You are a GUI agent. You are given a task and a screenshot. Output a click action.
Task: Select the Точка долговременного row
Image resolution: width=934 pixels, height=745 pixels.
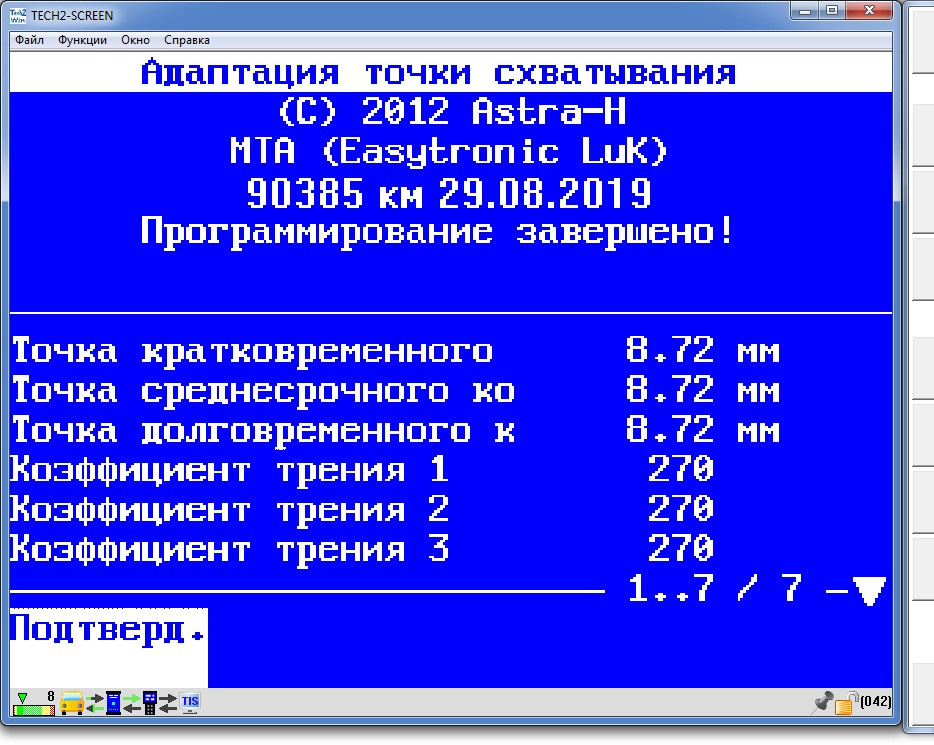click(395, 431)
